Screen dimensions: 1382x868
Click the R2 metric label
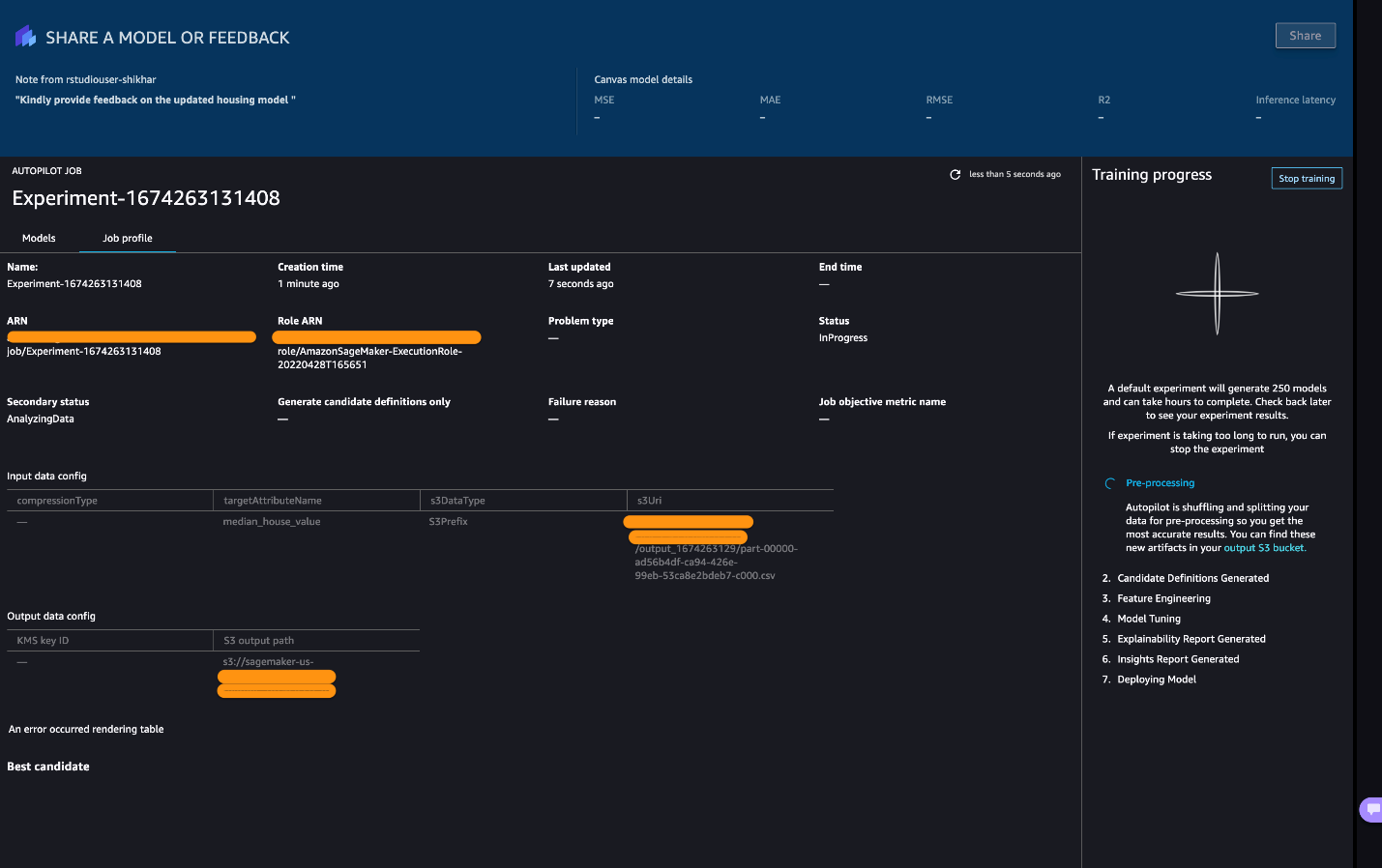click(x=1104, y=101)
